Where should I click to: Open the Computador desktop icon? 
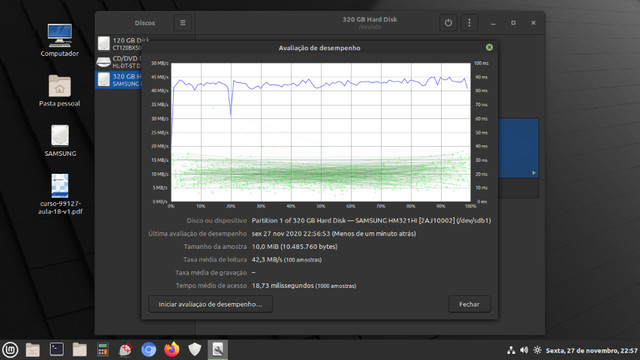point(60,40)
